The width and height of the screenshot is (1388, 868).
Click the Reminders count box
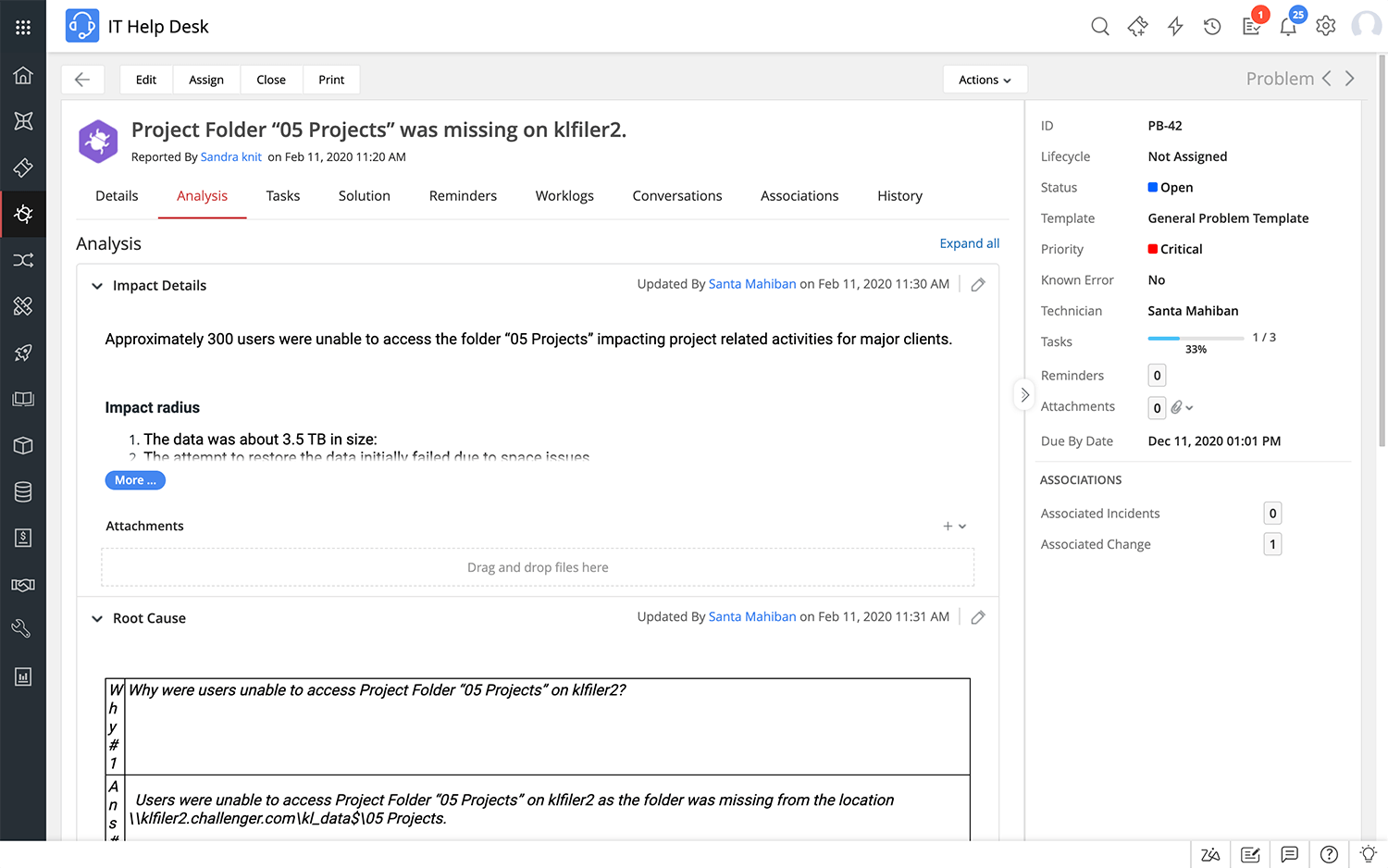click(x=1157, y=376)
